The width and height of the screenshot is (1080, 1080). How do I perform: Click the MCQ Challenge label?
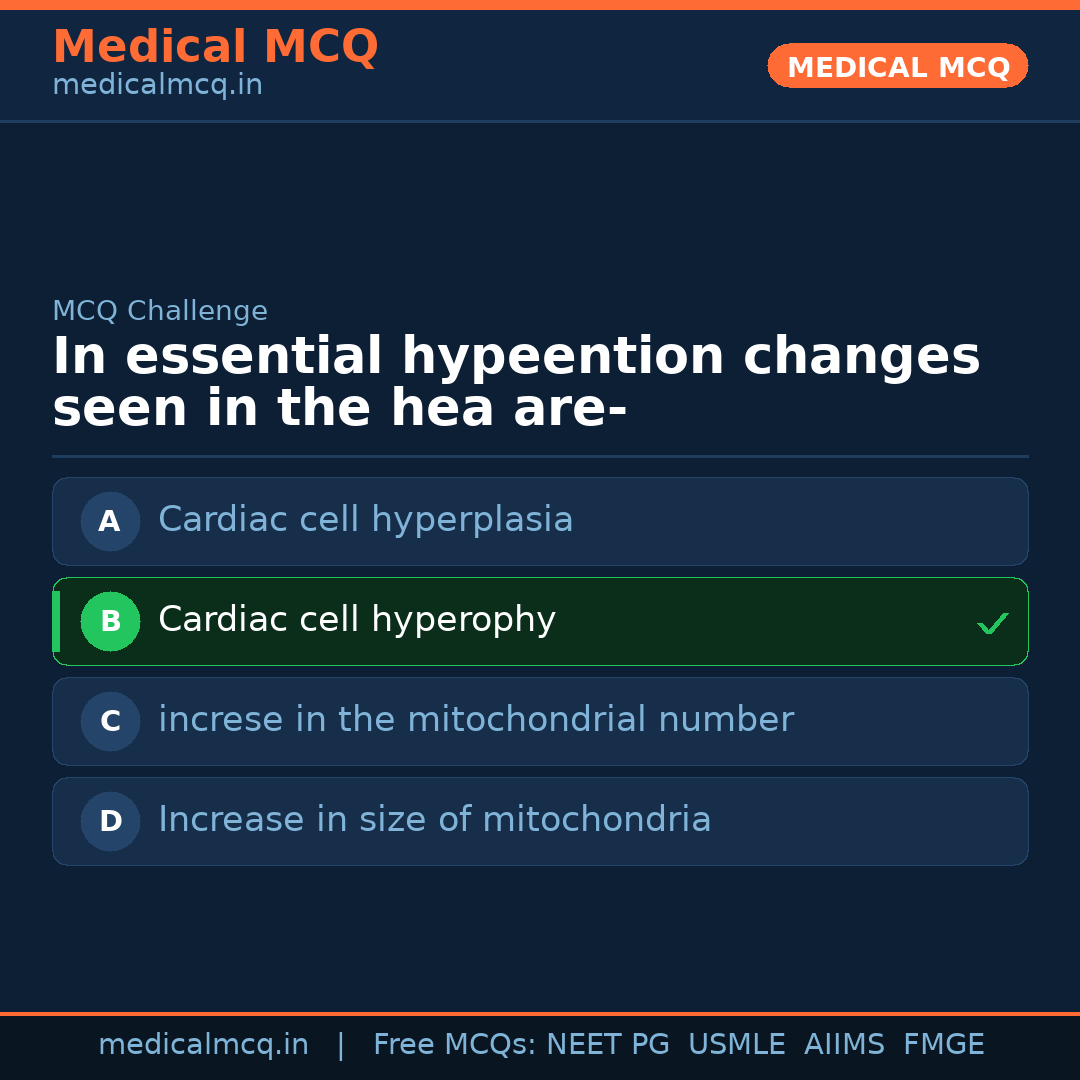pos(160,311)
